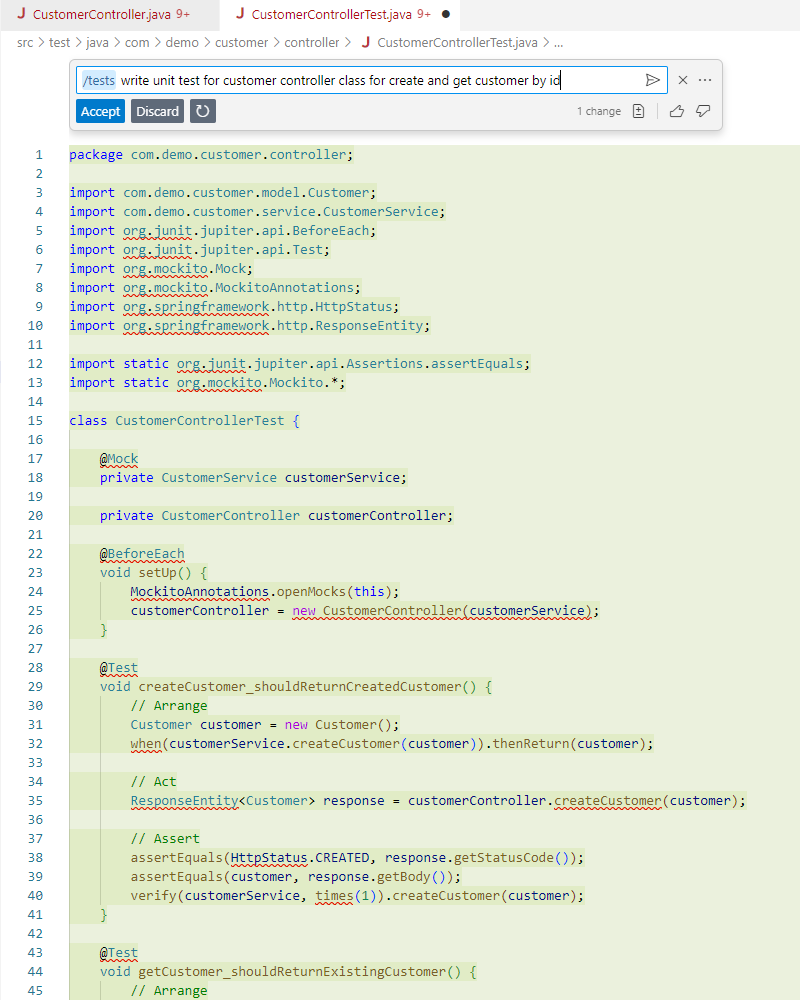Click the jupiter.api.Test import line
The image size is (800, 1000).
coord(200,250)
